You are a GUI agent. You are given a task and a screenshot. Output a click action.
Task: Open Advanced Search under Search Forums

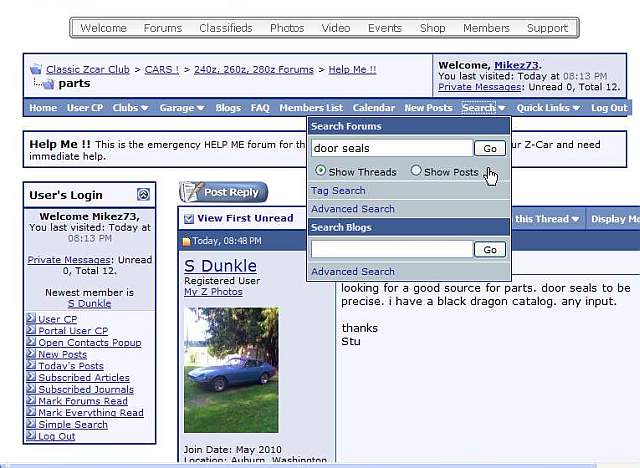tap(353, 209)
